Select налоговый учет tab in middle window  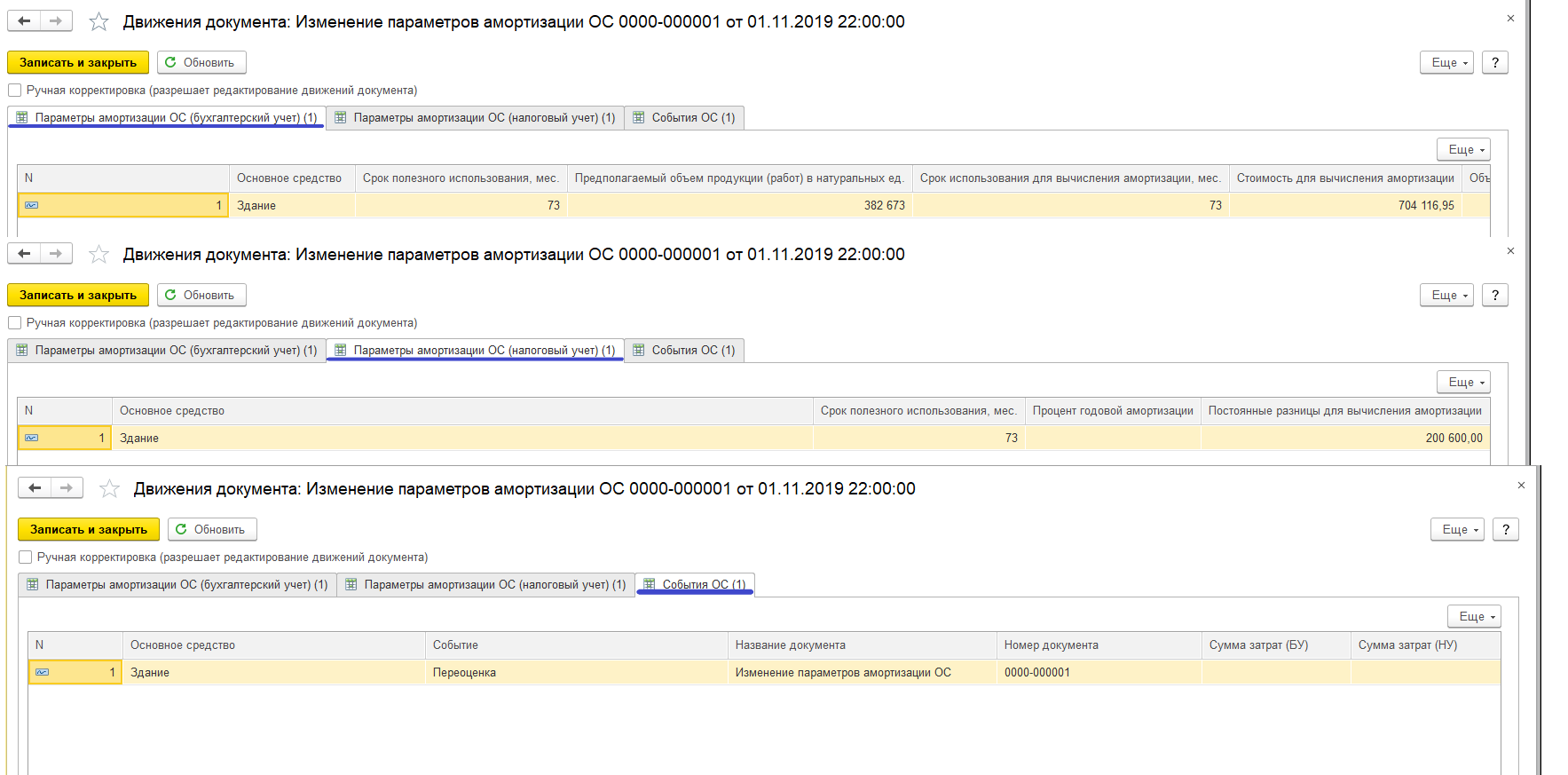pos(475,350)
